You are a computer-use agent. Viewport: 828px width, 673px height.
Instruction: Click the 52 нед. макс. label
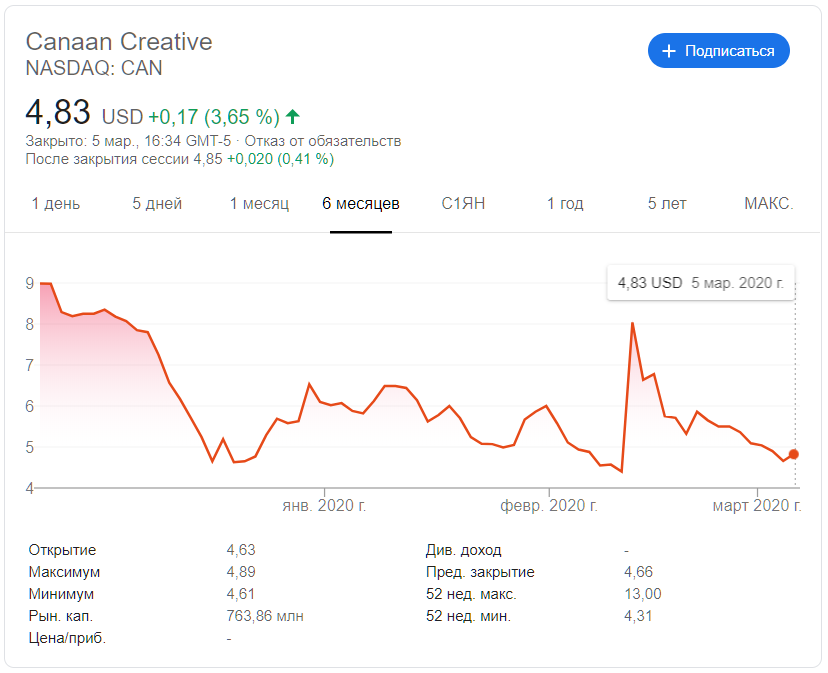tap(471, 594)
